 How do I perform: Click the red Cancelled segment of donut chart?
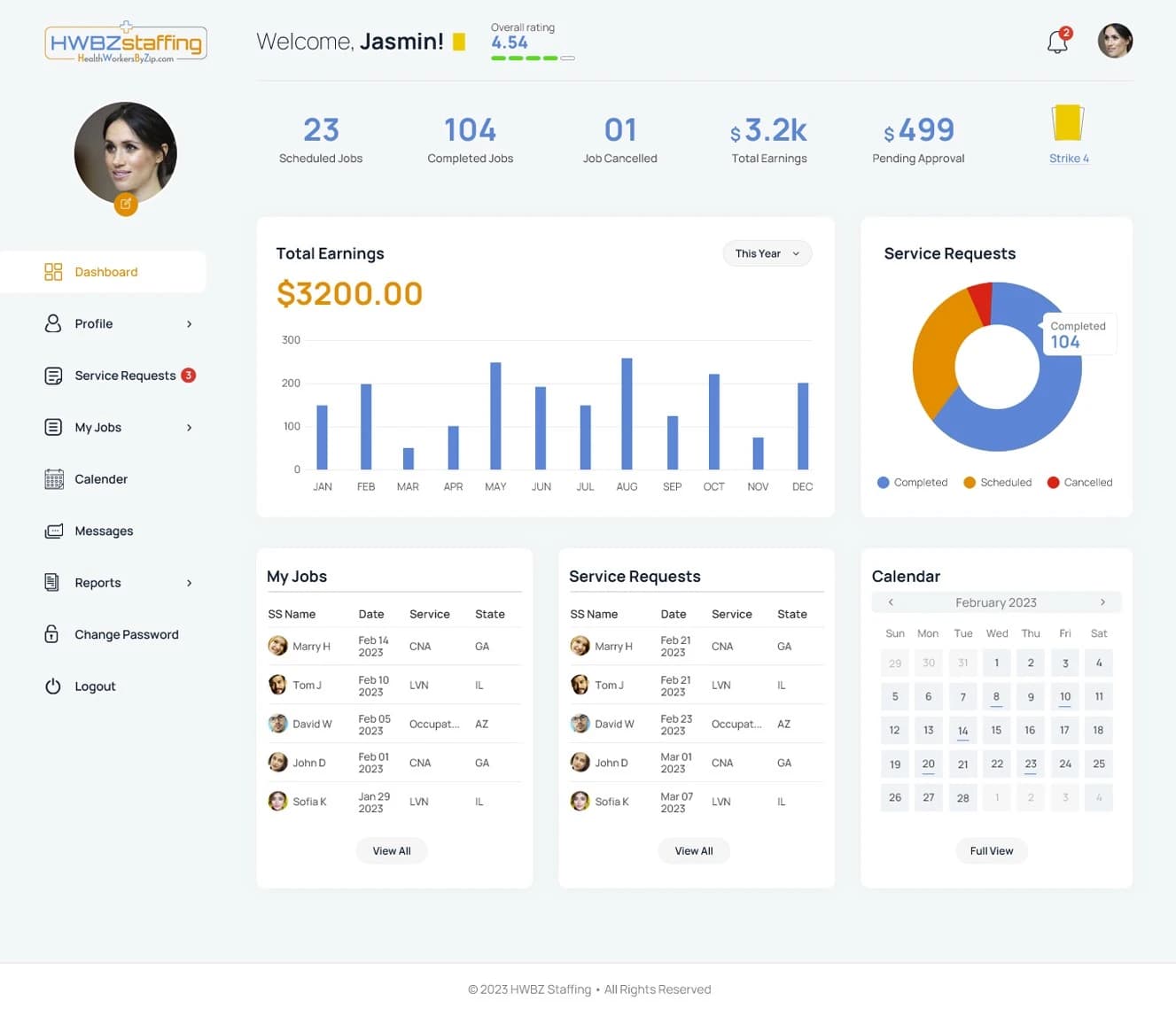tap(981, 302)
